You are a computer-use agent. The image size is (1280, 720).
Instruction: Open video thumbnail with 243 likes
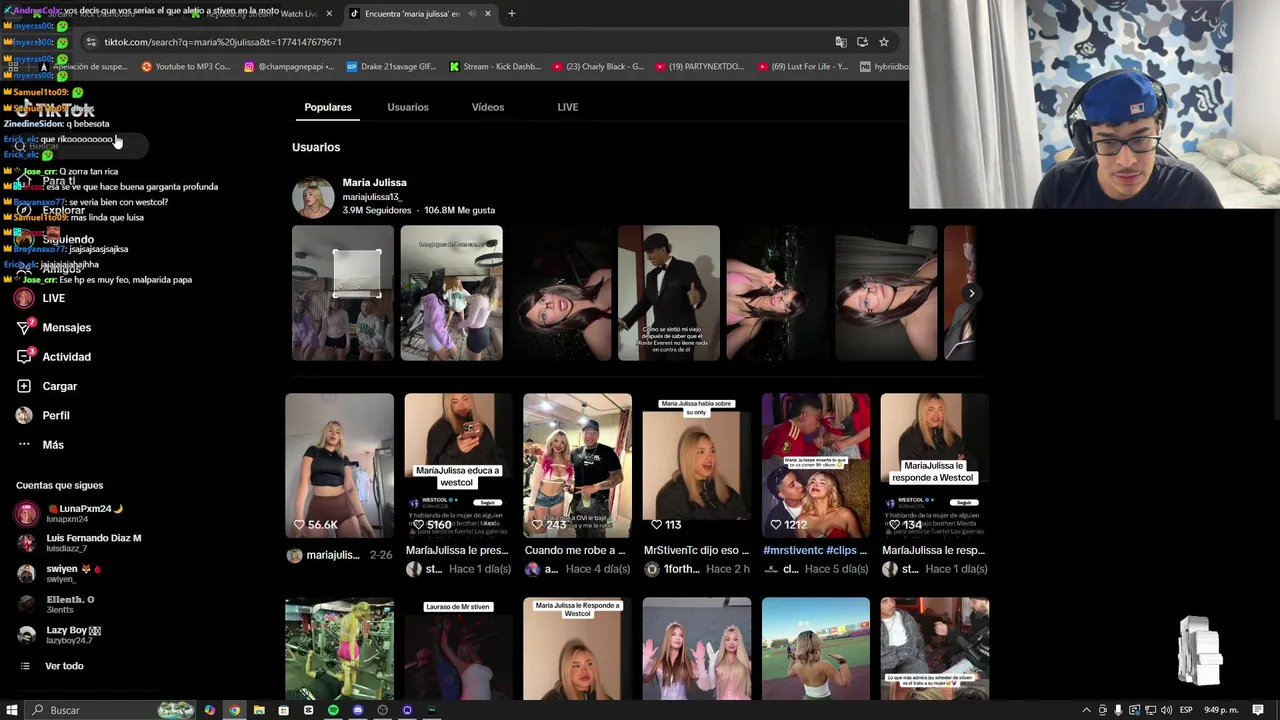577,465
